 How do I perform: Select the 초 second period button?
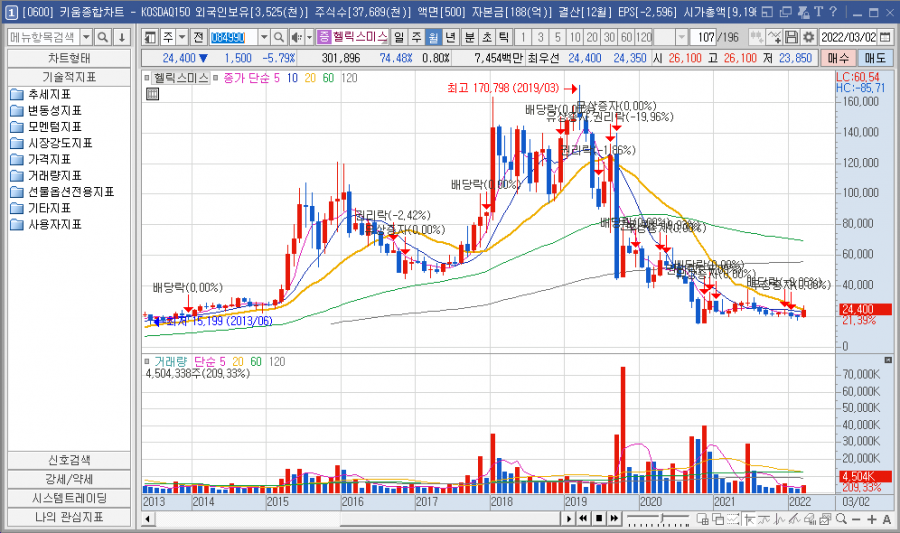click(487, 37)
